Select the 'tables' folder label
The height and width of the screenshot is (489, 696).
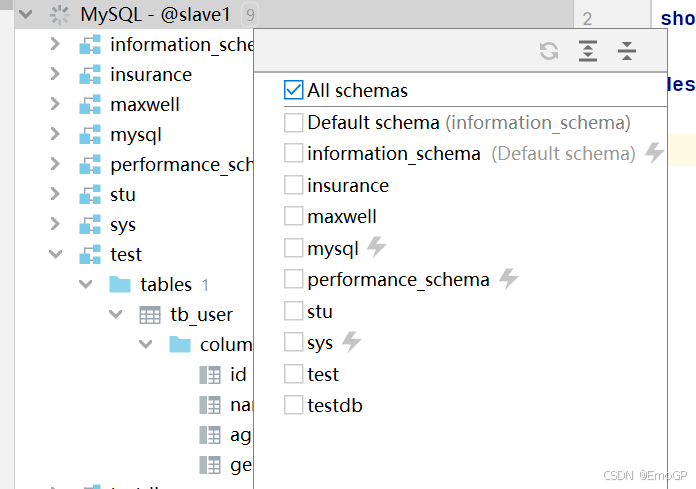tap(166, 284)
